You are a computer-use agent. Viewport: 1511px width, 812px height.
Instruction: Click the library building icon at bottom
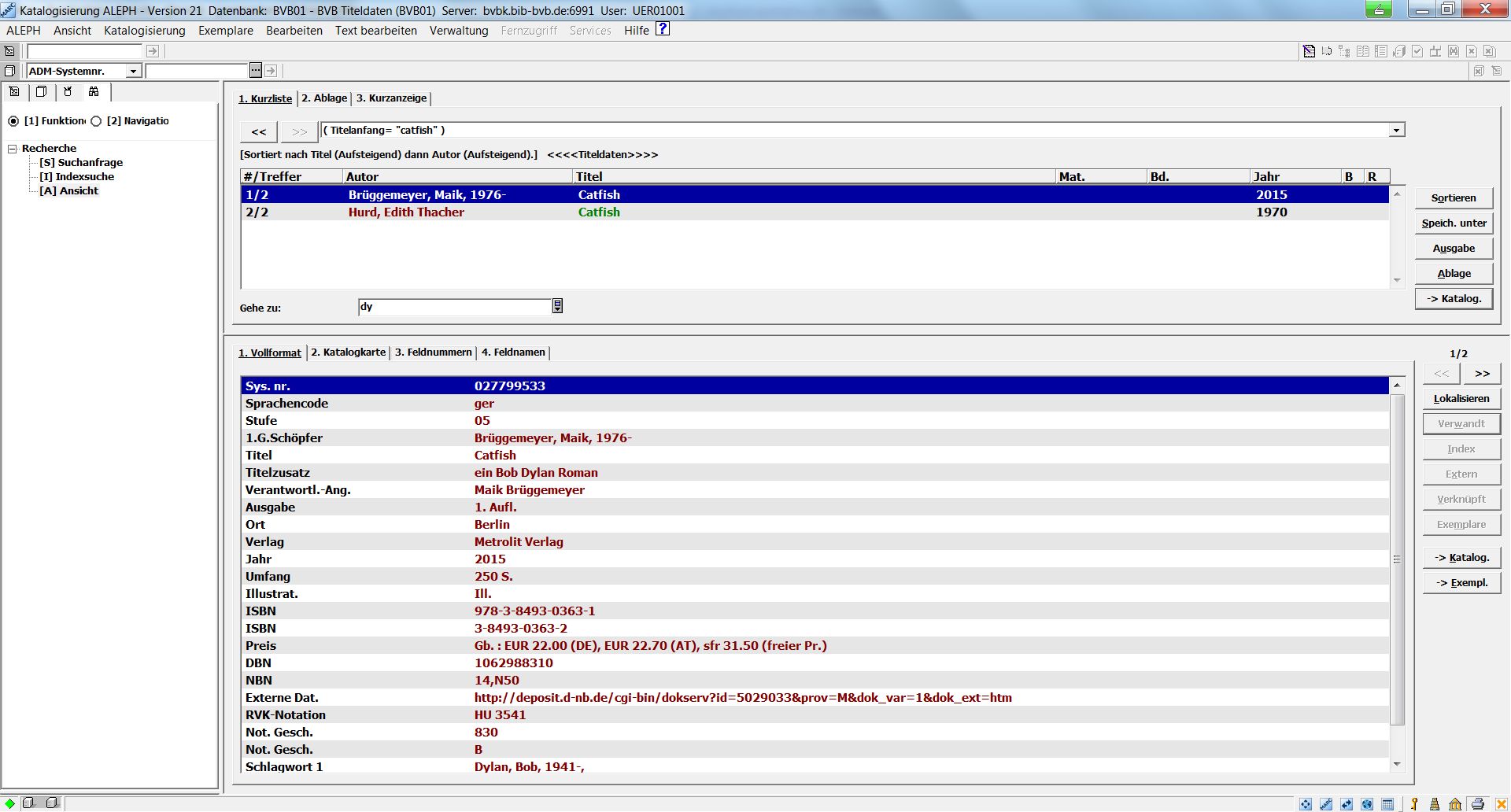[1455, 803]
